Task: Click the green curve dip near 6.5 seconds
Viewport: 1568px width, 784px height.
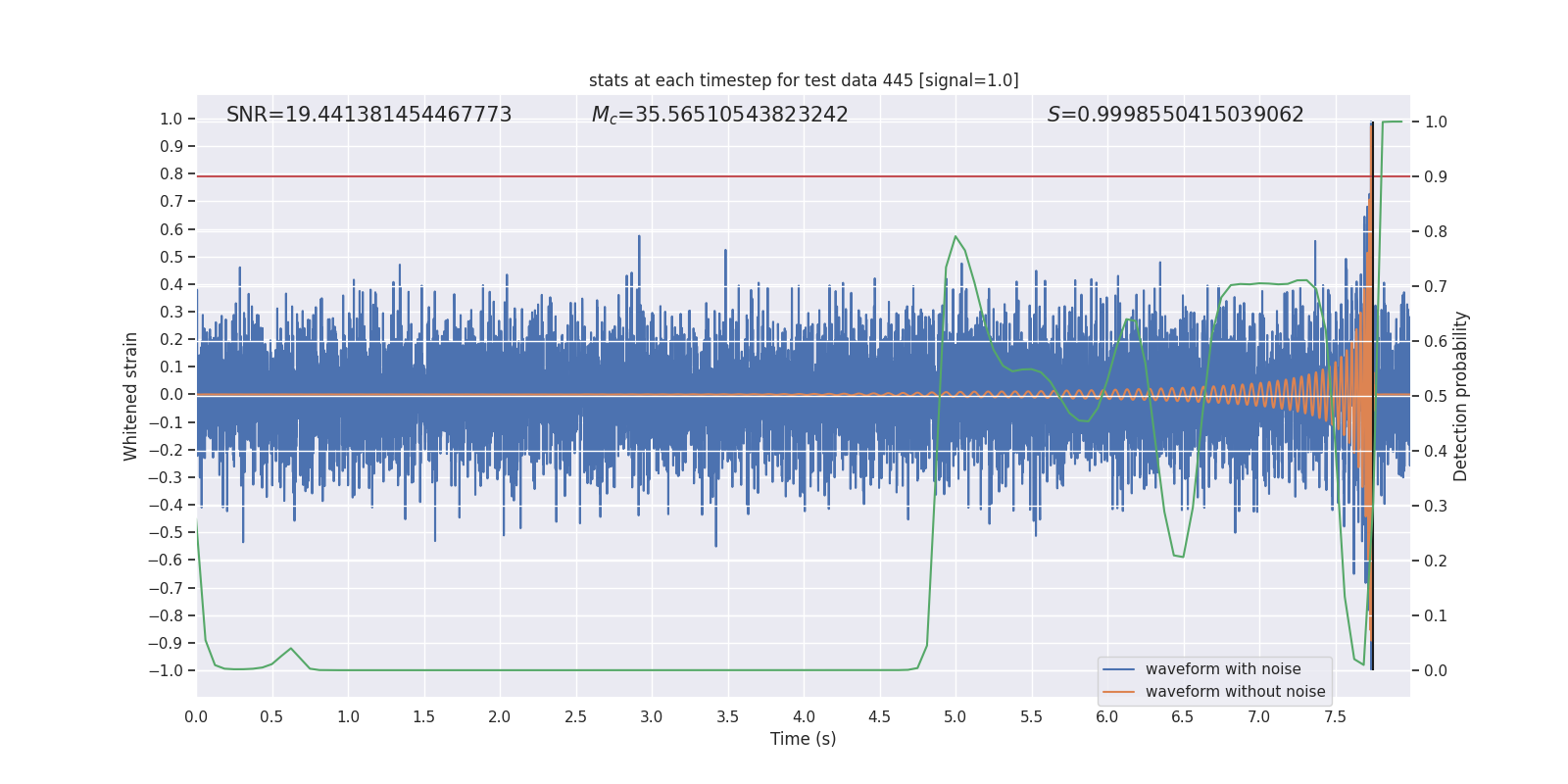Action: tap(1178, 556)
